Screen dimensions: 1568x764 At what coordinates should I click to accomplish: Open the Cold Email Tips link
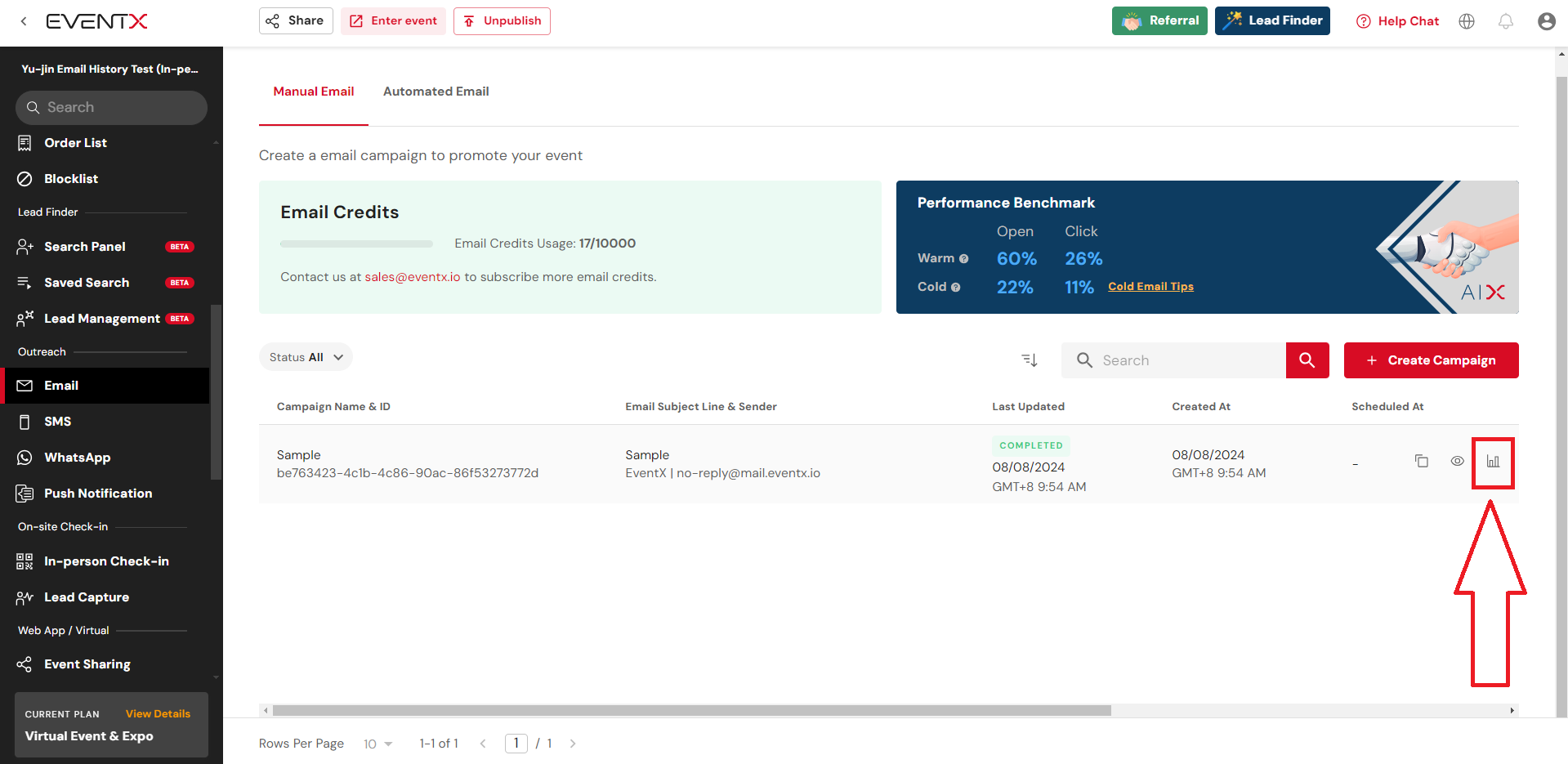(x=1150, y=287)
